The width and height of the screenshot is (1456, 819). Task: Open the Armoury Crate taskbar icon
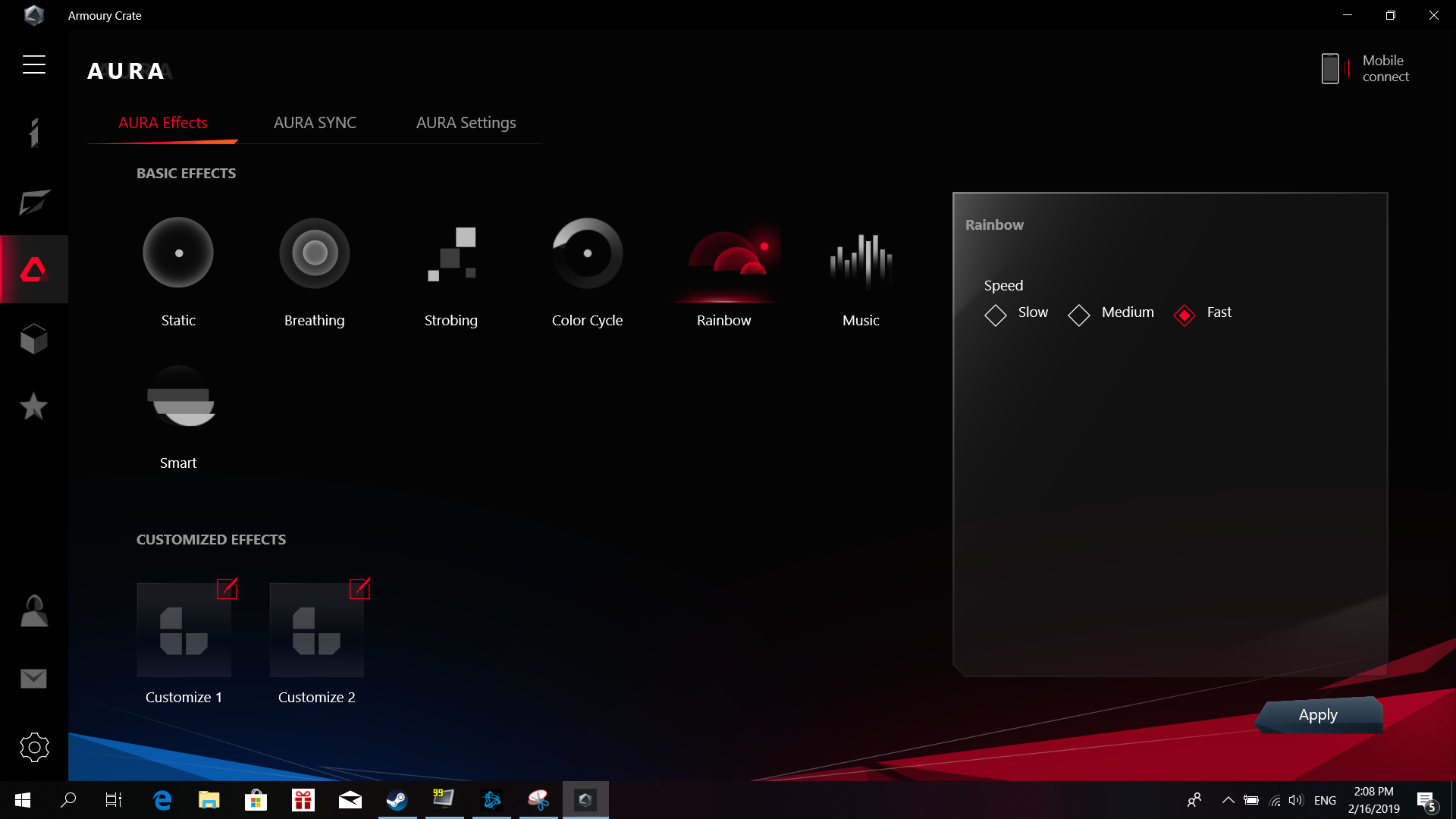(585, 800)
